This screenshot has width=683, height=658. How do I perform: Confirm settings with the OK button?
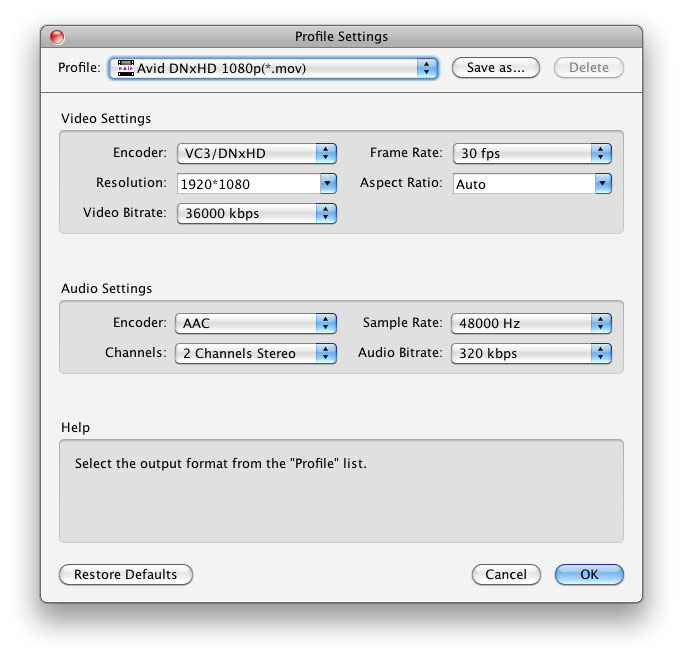[x=589, y=575]
